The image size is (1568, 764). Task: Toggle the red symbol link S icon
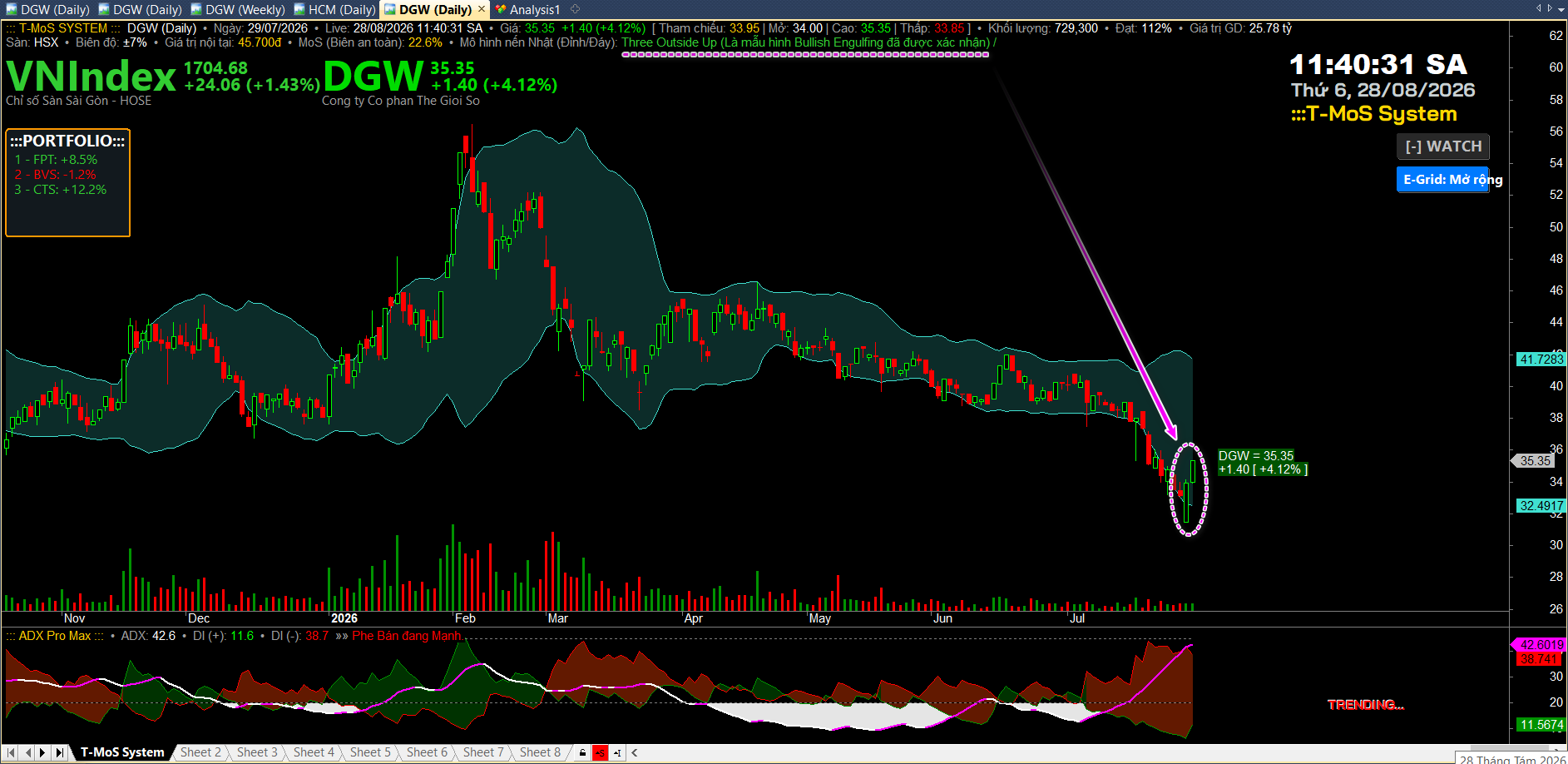point(600,753)
